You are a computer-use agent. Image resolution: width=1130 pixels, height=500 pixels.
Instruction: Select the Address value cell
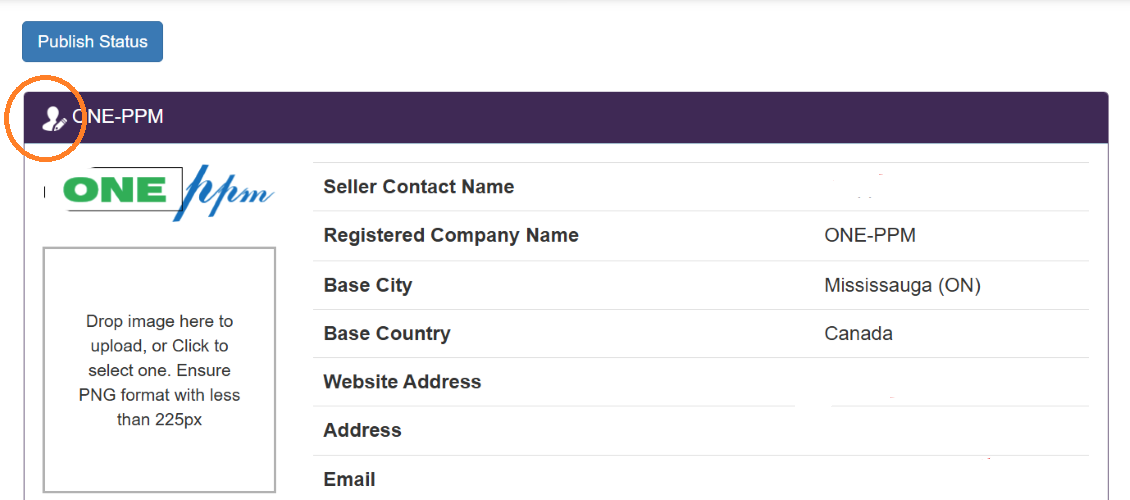click(x=952, y=431)
